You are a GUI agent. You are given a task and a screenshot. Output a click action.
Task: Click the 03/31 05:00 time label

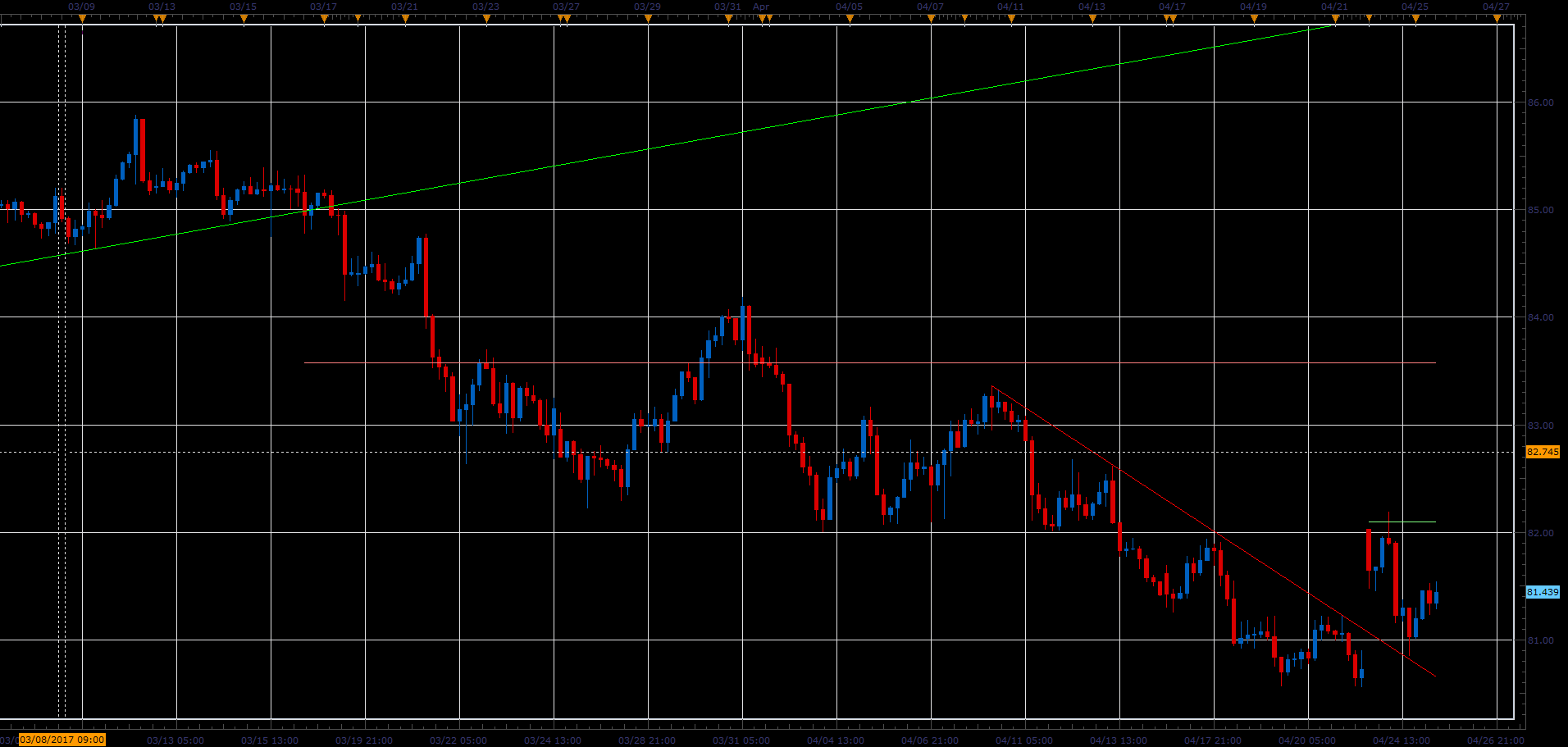[x=741, y=740]
